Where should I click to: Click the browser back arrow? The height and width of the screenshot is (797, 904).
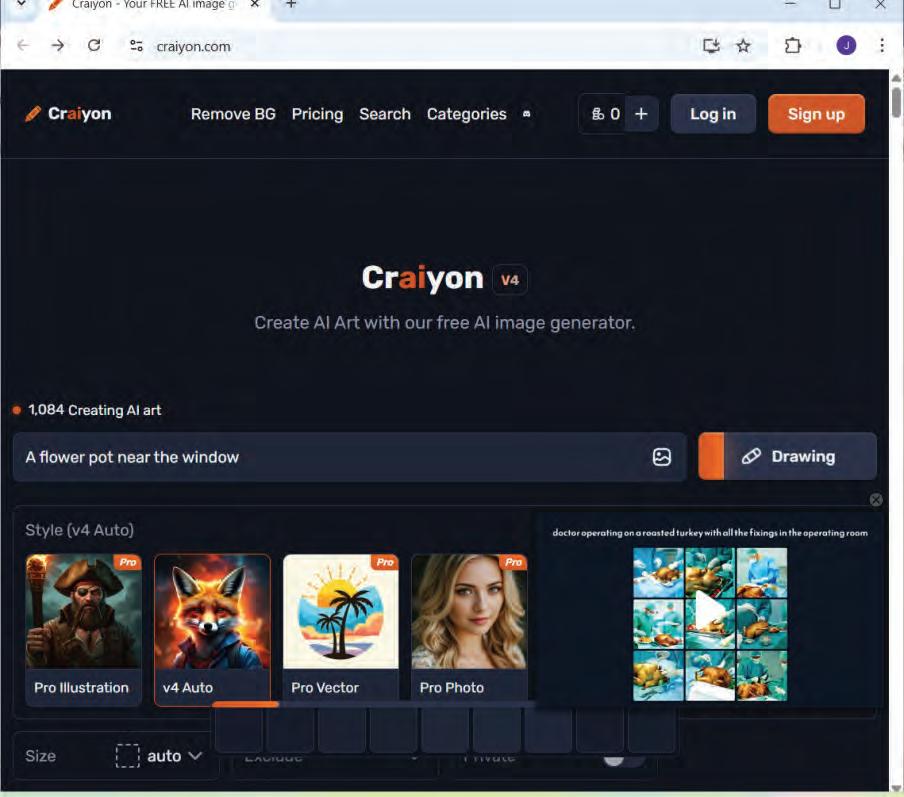[x=22, y=45]
